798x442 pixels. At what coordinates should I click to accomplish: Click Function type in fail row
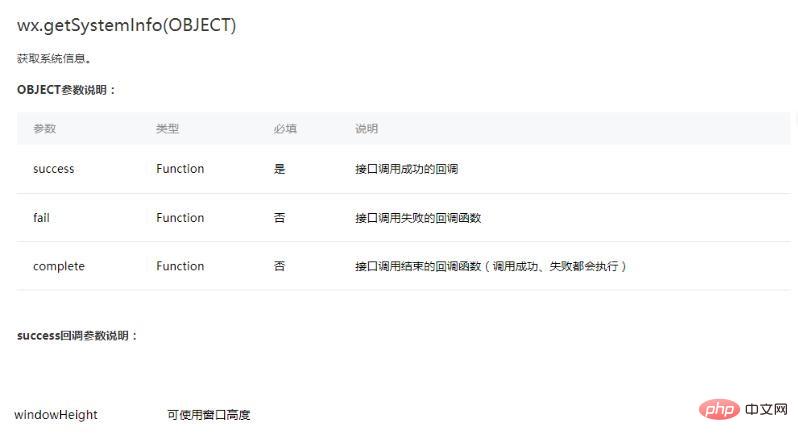[x=180, y=218]
